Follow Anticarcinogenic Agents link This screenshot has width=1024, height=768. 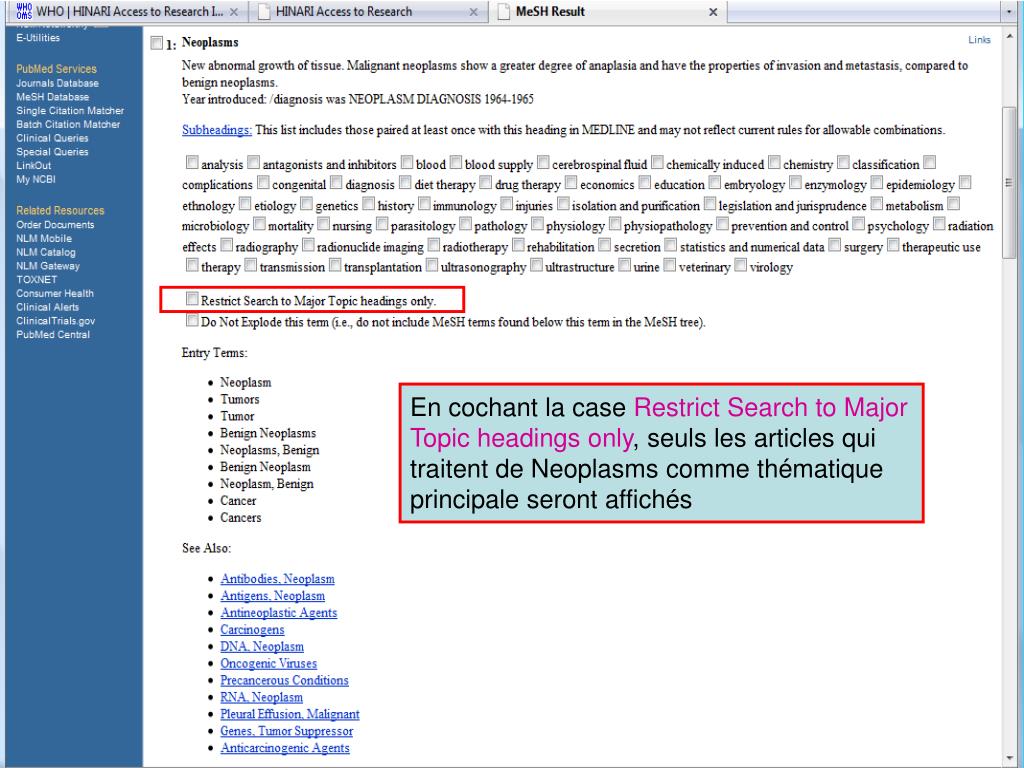(285, 748)
